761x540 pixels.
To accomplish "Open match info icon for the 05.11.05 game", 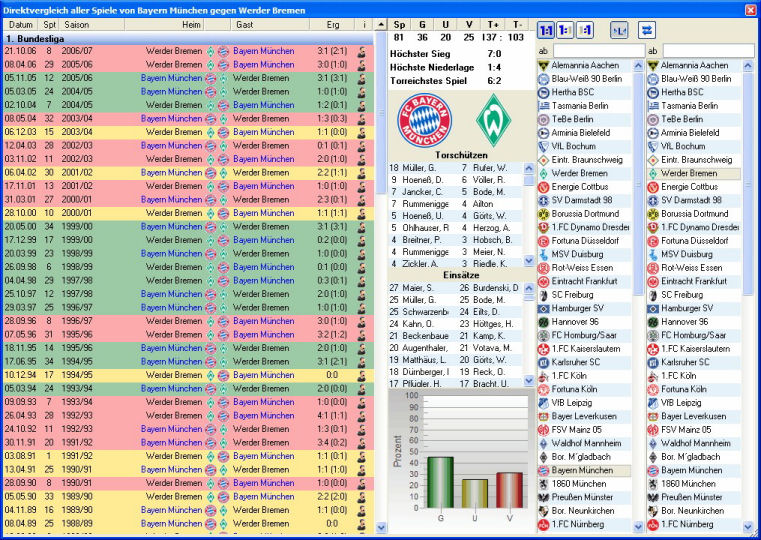I will pos(362,79).
